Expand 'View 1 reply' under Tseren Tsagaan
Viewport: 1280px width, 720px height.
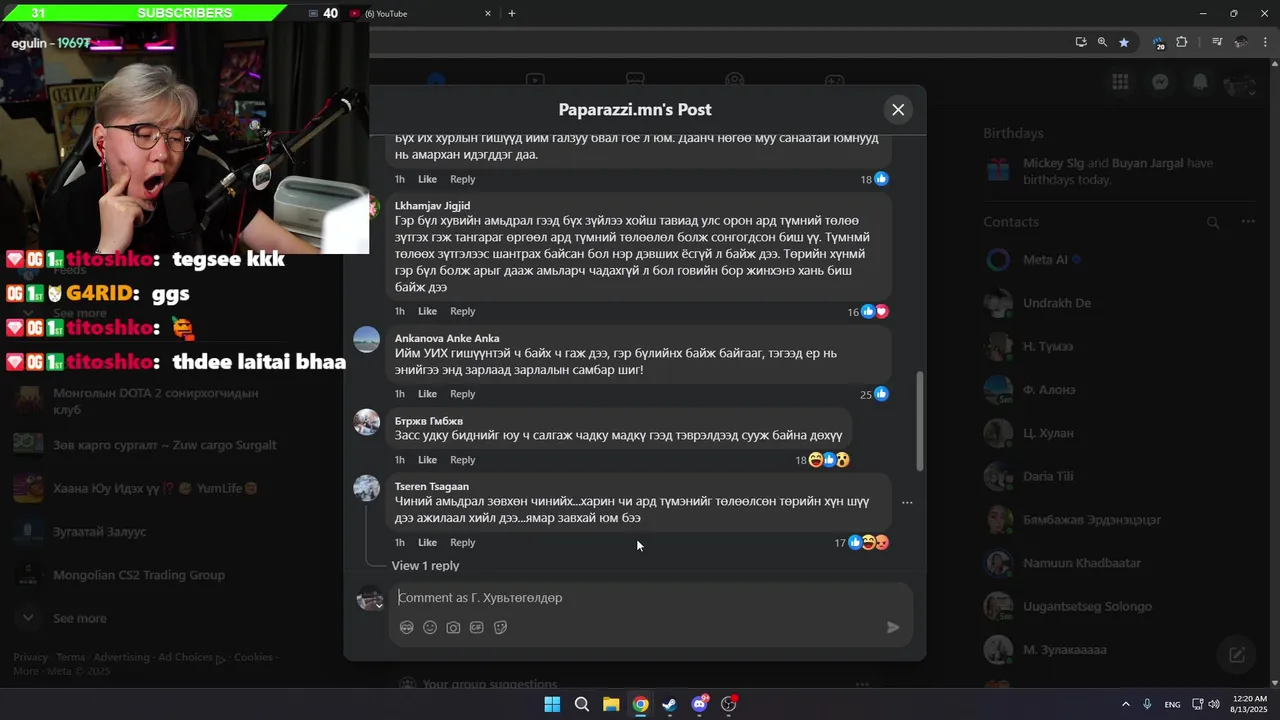[x=425, y=566]
